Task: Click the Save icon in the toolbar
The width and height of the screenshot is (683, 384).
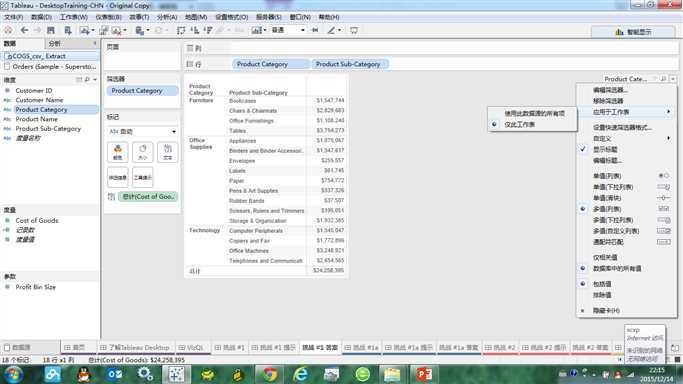Action: tap(51, 30)
